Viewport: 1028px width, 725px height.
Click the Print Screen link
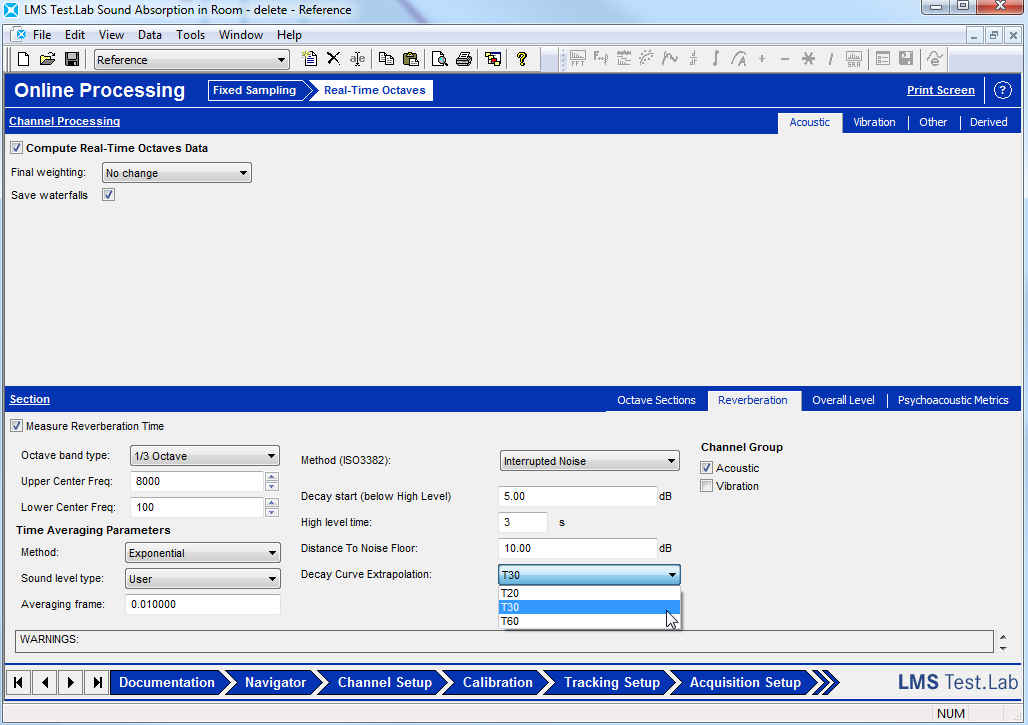[x=941, y=90]
